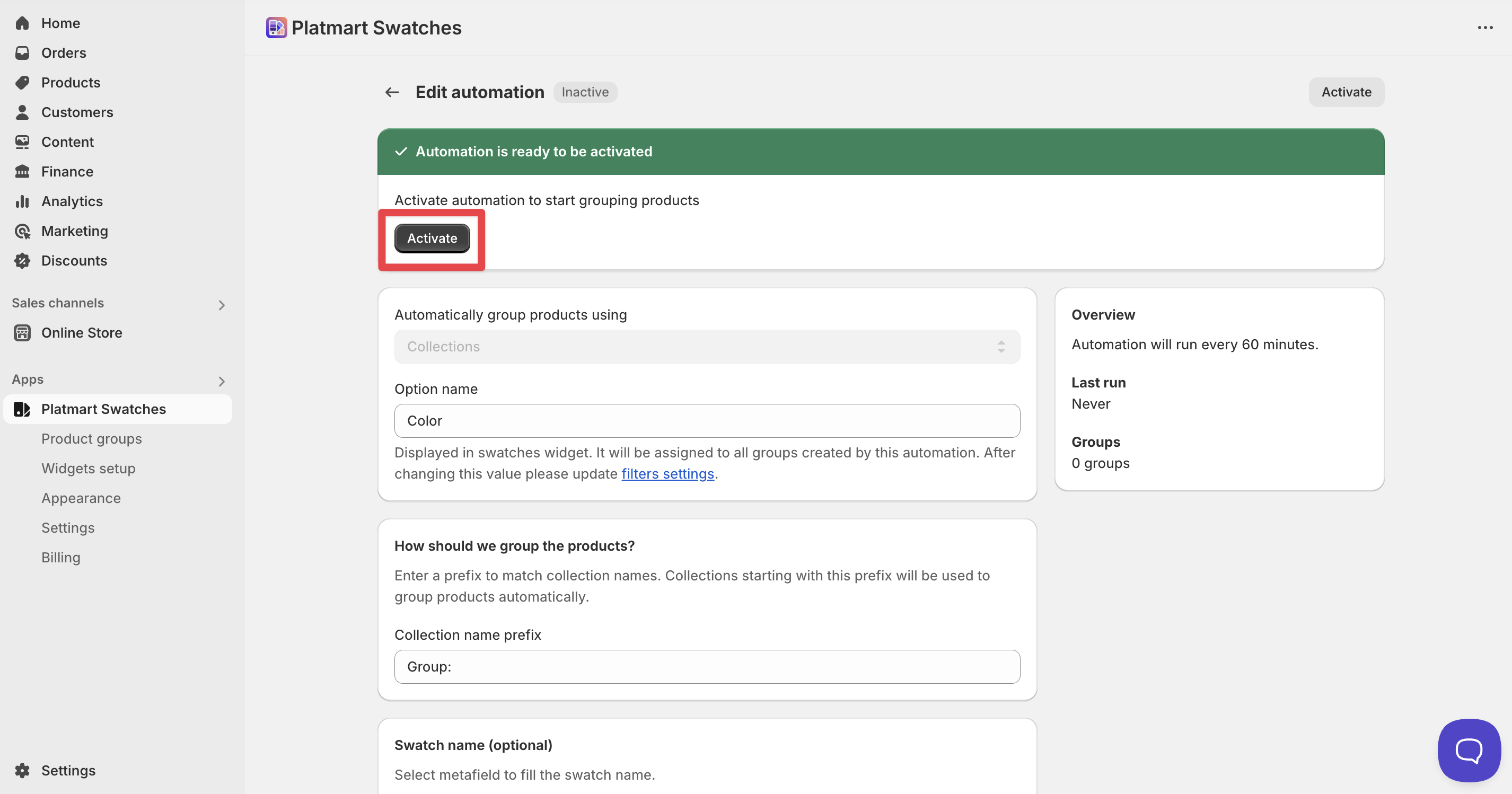1512x794 pixels.
Task: Open app Settings submenu item
Action: 68,528
